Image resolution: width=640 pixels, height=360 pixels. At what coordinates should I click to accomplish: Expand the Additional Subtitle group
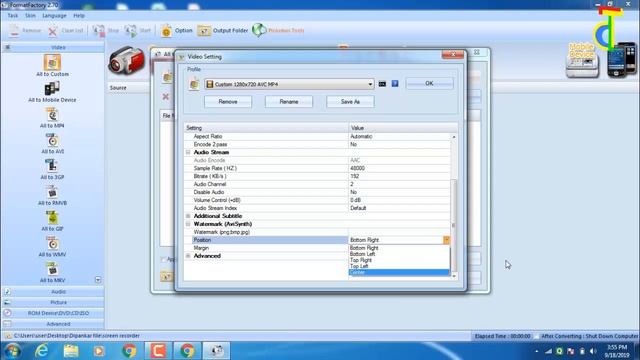pos(188,216)
